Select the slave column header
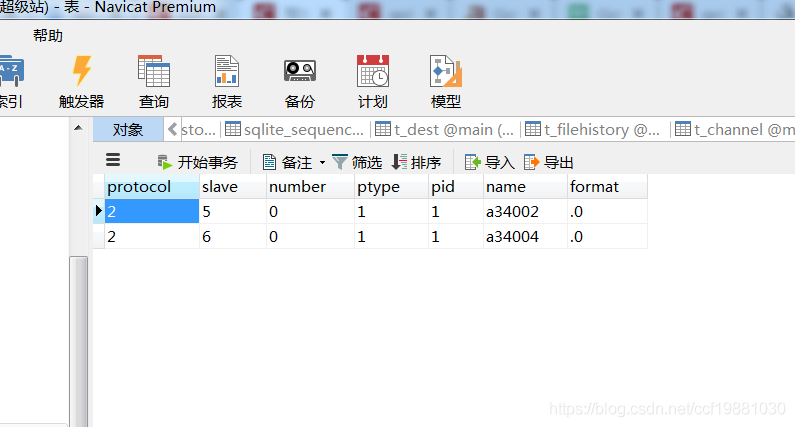Screen dimensions: 795x427 pyautogui.click(x=233, y=187)
